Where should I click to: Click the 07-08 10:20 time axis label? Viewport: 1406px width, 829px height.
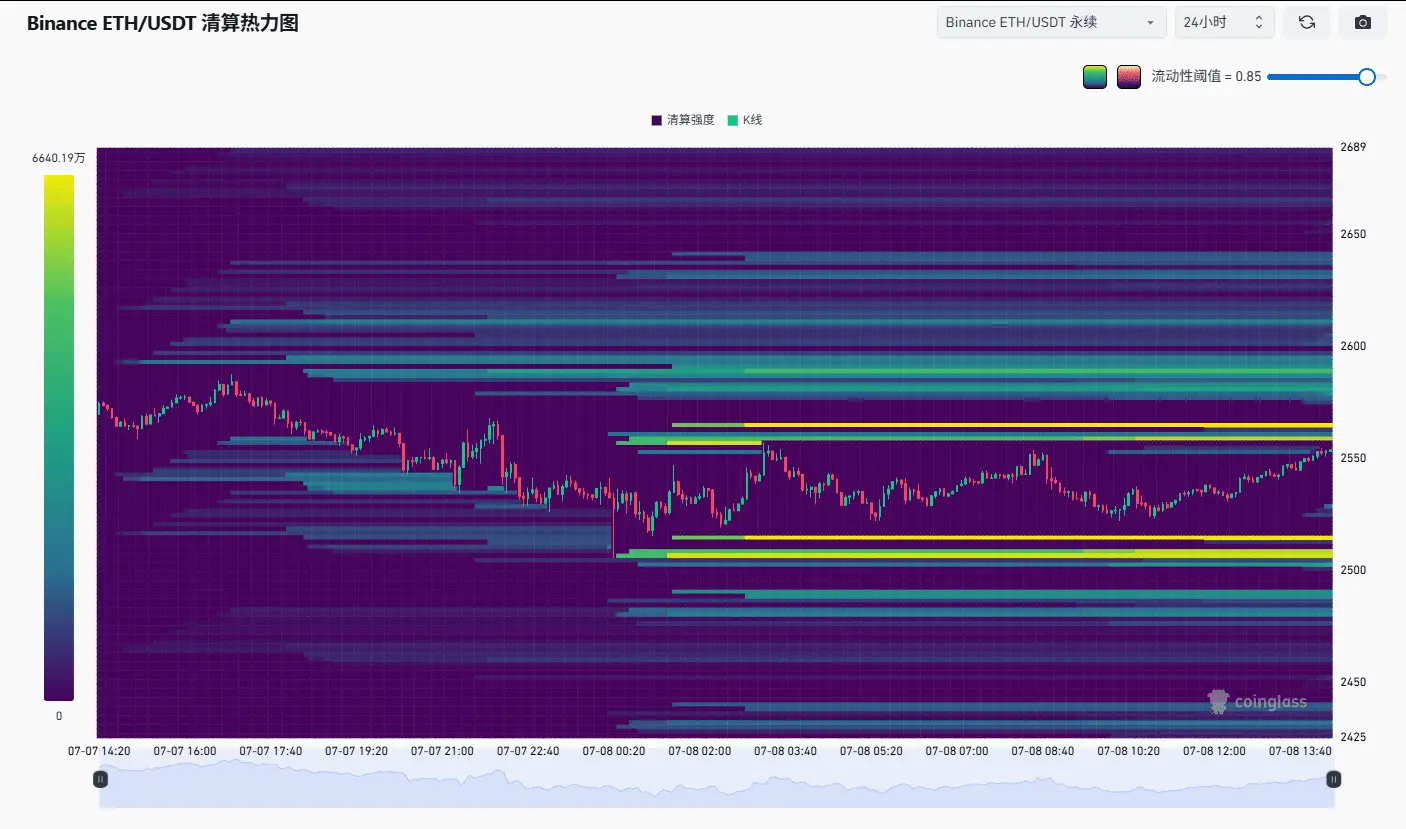pyautogui.click(x=1129, y=750)
